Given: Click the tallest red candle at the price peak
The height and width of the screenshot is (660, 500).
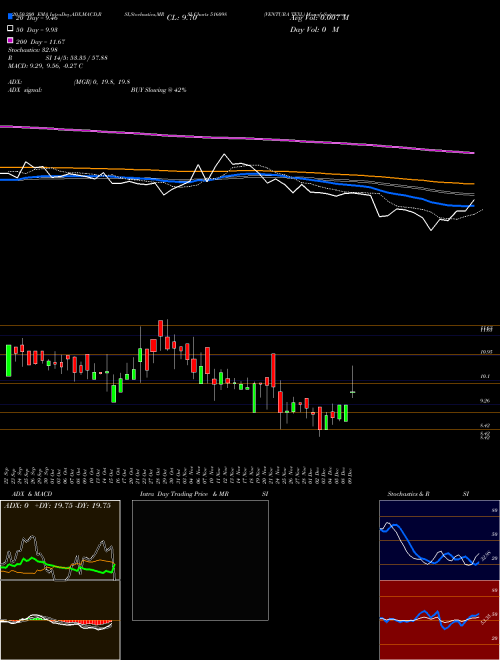Looking at the screenshot, I should [x=160, y=328].
